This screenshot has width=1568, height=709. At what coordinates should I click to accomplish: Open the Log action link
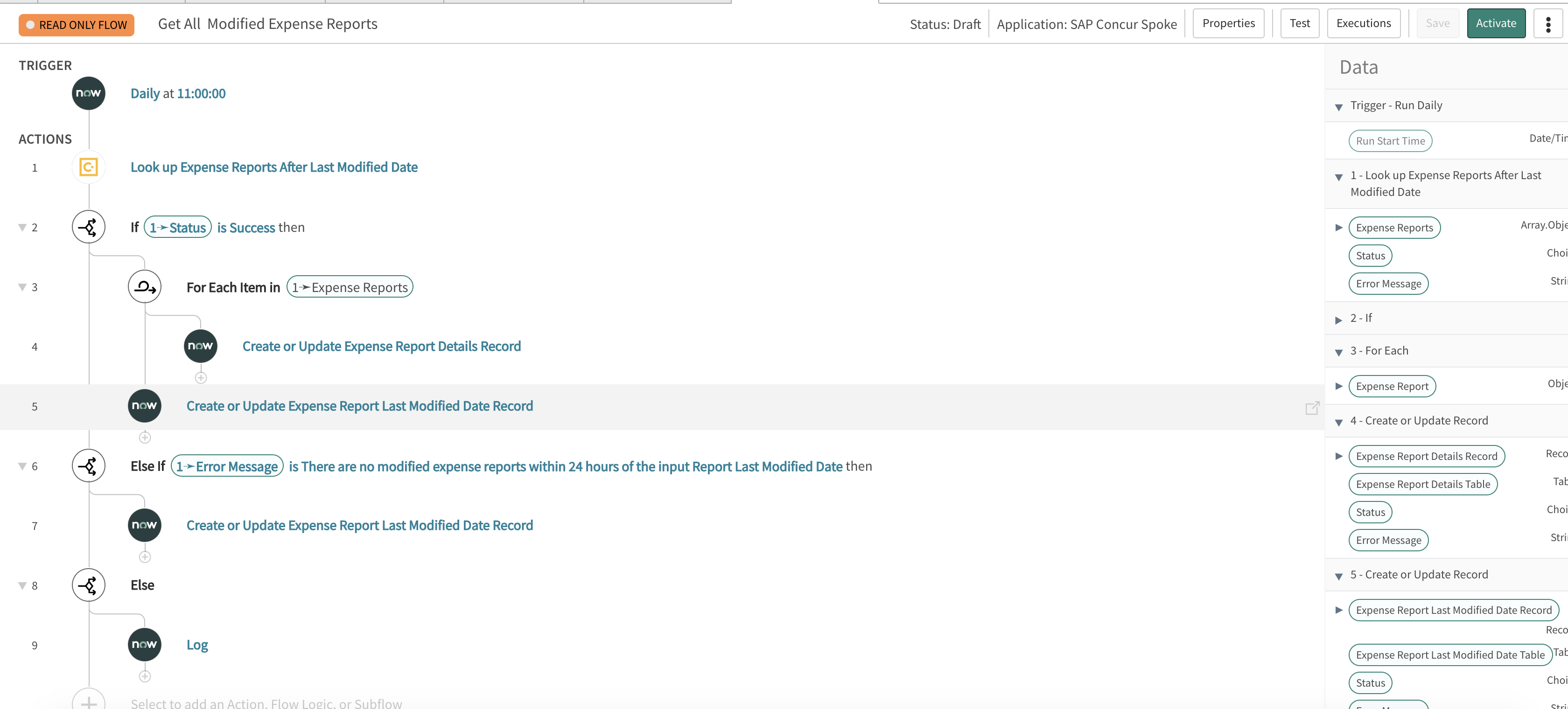[196, 645]
